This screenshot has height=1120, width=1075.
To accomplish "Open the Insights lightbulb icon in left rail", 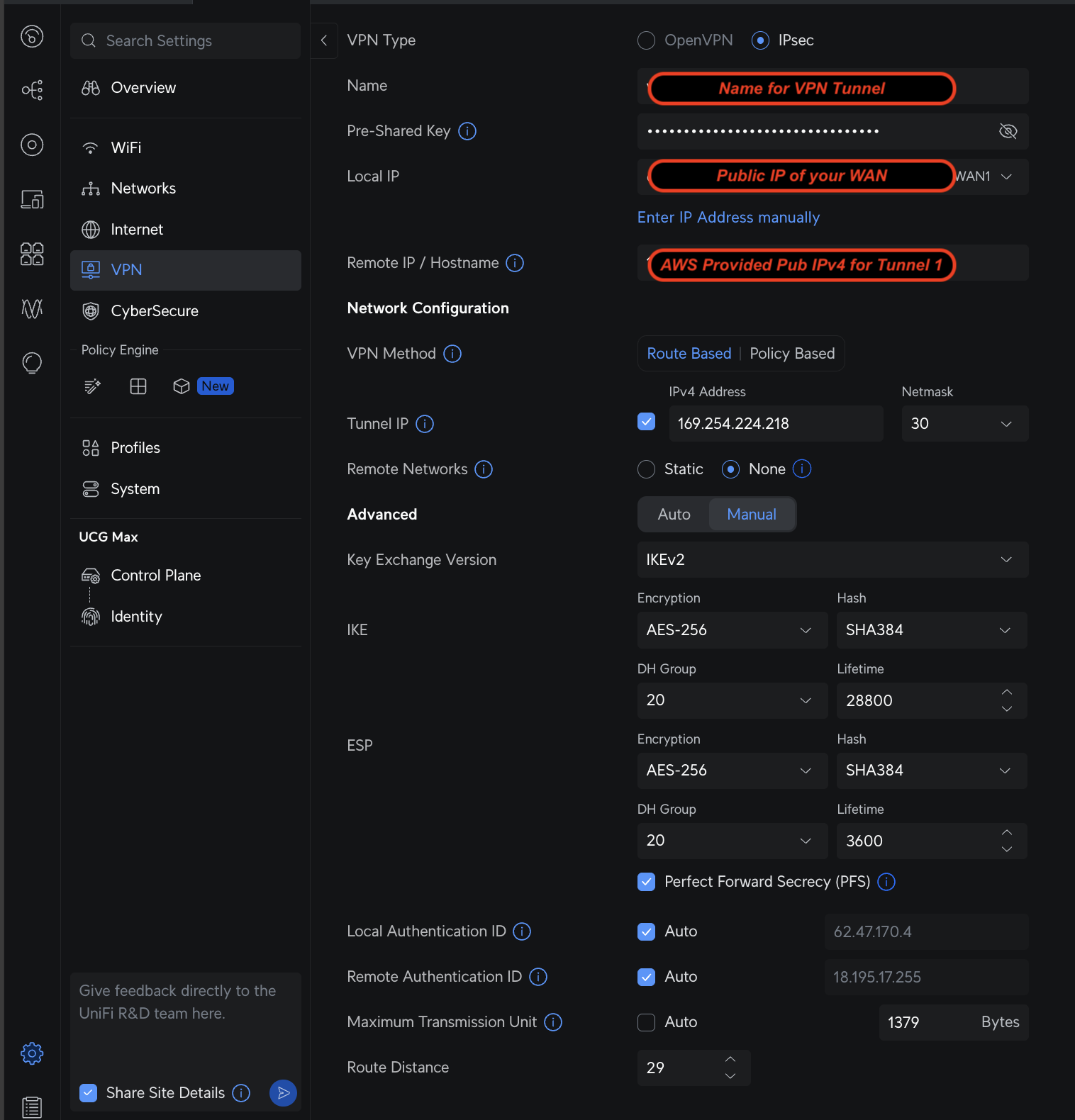I will tap(32, 363).
